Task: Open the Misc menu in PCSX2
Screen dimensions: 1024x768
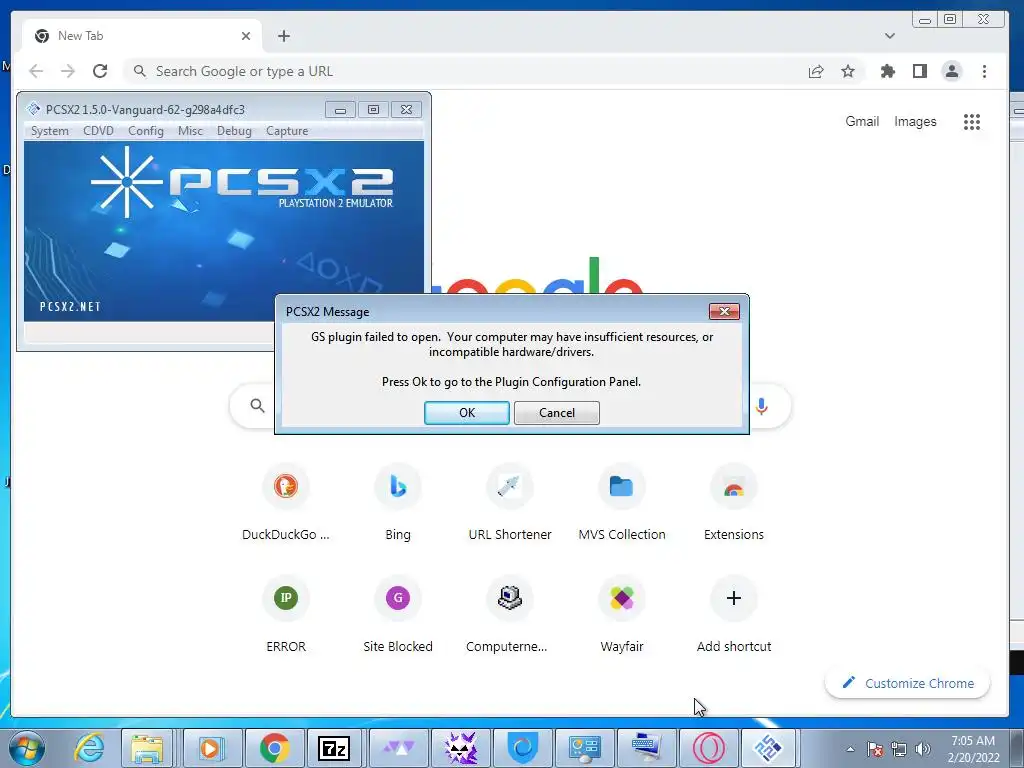Action: (x=190, y=131)
